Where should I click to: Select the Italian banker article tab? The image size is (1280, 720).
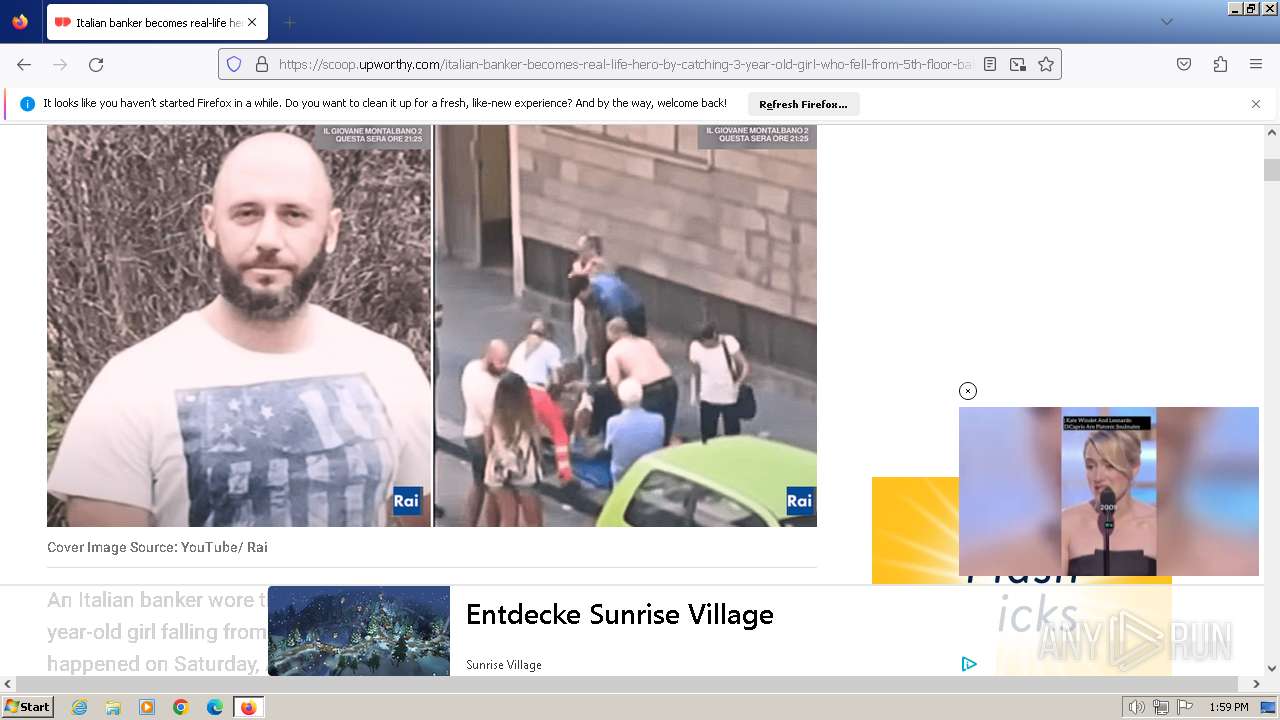coord(156,22)
